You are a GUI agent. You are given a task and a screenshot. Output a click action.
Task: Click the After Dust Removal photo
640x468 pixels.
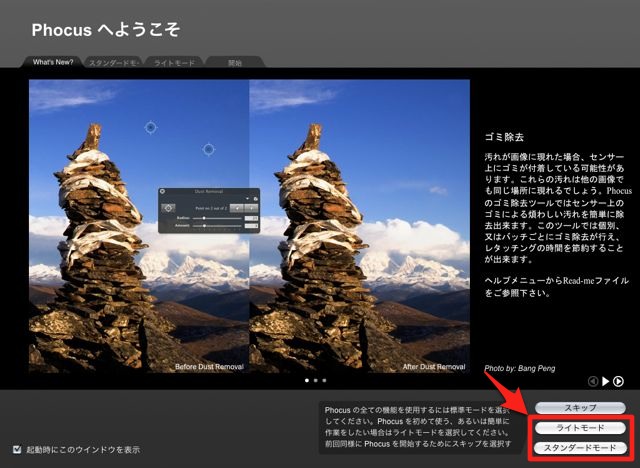[x=360, y=226]
